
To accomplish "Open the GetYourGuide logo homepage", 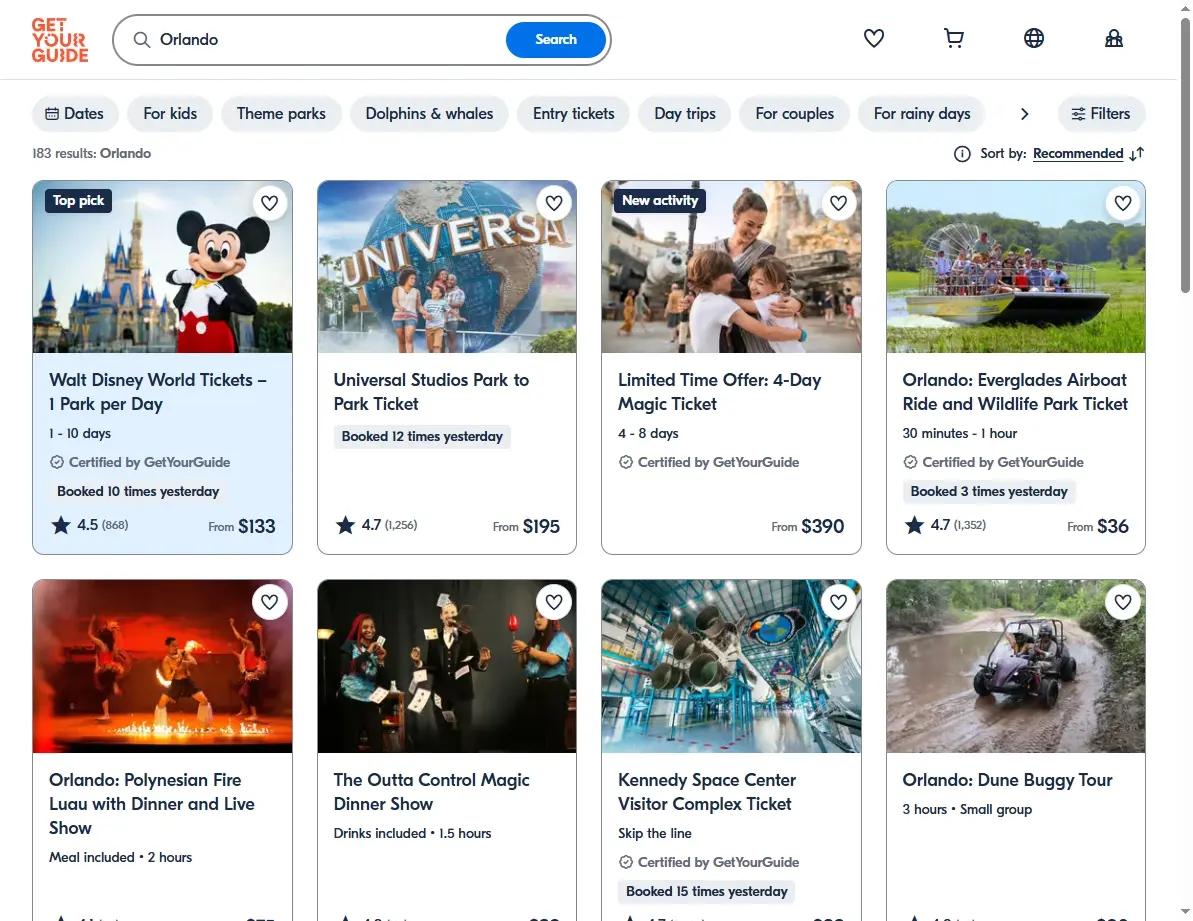I will point(59,40).
